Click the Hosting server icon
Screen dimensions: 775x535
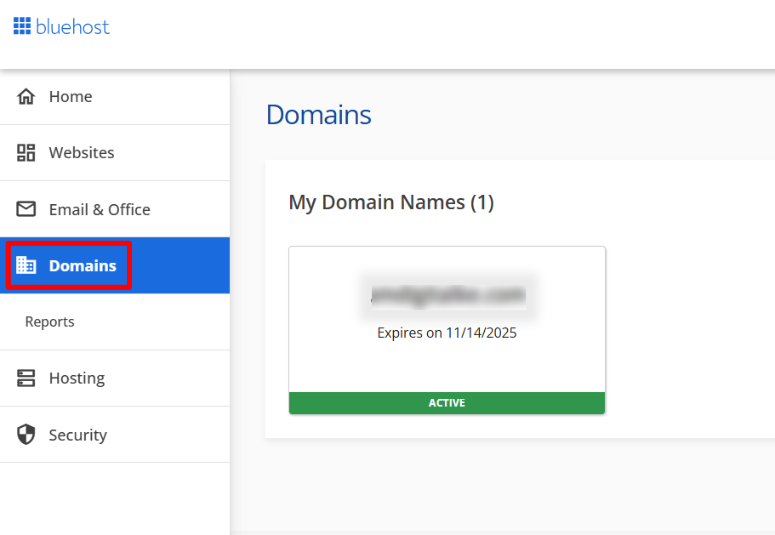[x=26, y=378]
